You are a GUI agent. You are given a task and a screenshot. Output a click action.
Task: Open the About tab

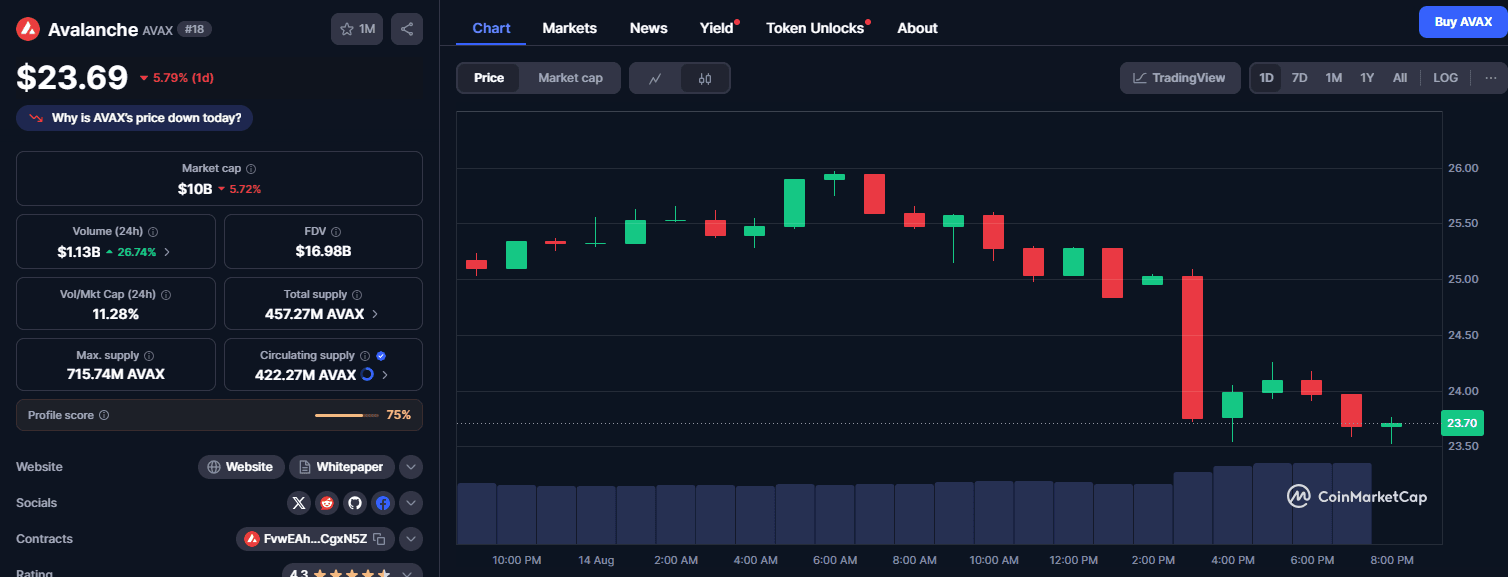pyautogui.click(x=918, y=28)
